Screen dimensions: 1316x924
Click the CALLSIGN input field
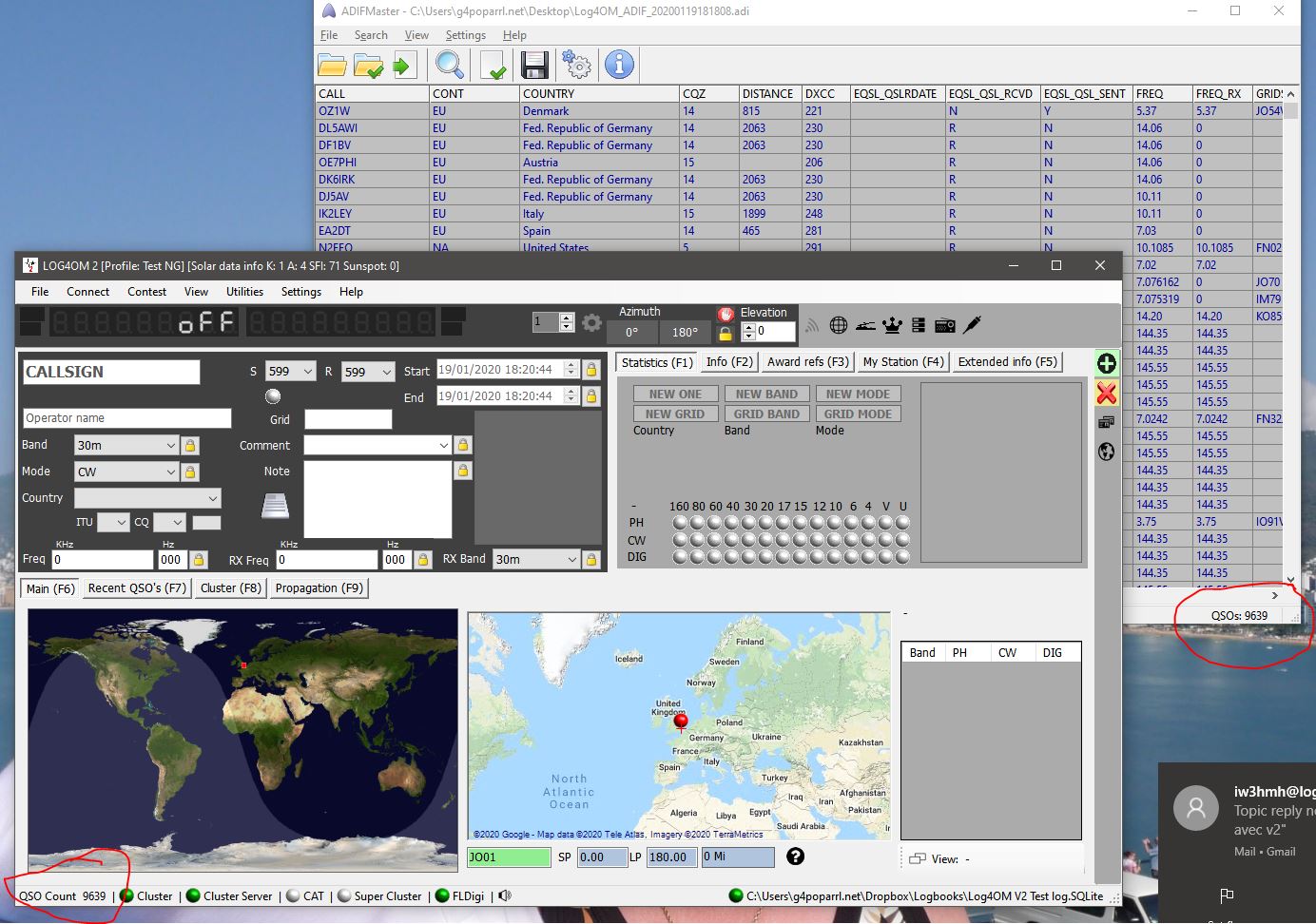point(111,372)
